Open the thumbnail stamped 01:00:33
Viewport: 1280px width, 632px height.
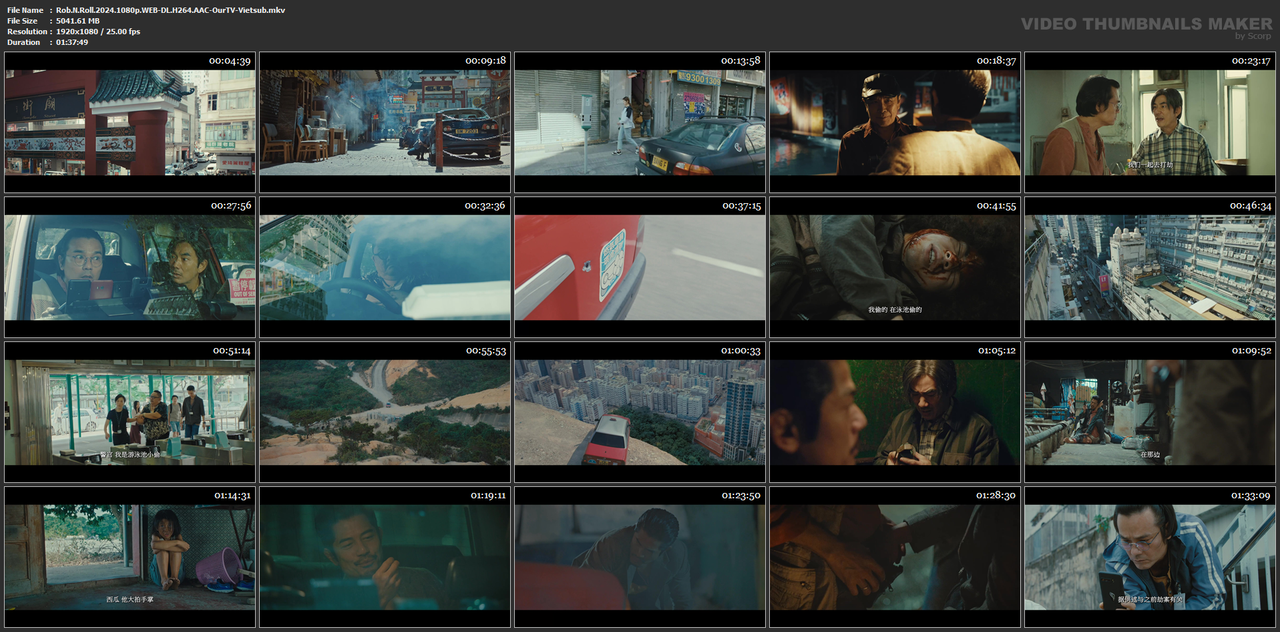[x=640, y=412]
